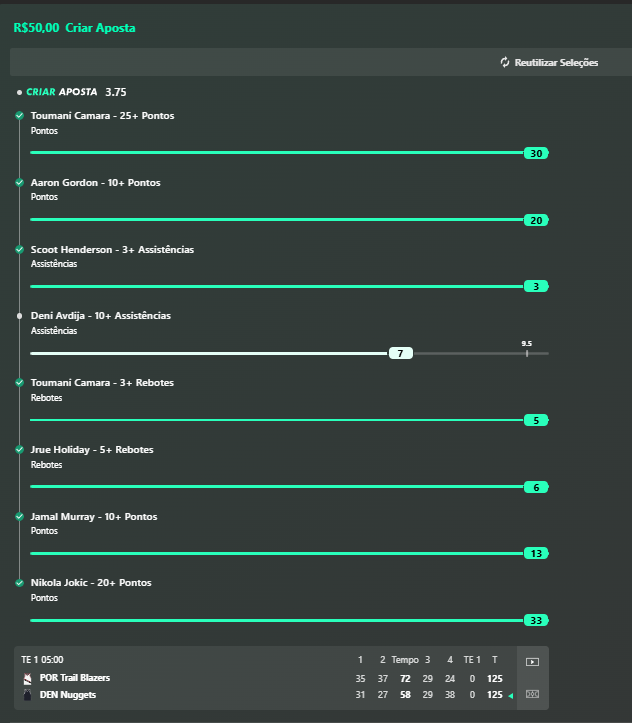Click green check beside Jamal Murray 10+ Pontos
This screenshot has height=723, width=632.
click(19, 516)
